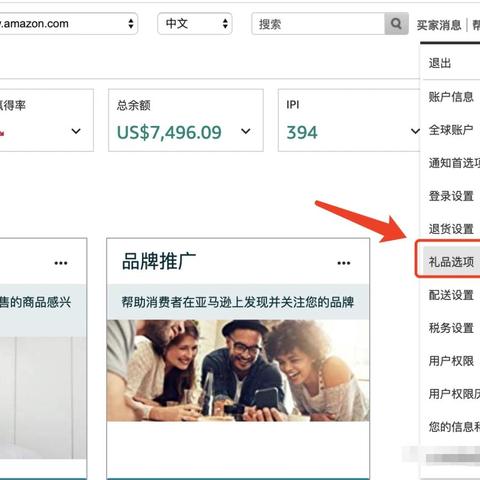Select 退货设置 menu item
This screenshot has width=480, height=480.
pos(450,229)
